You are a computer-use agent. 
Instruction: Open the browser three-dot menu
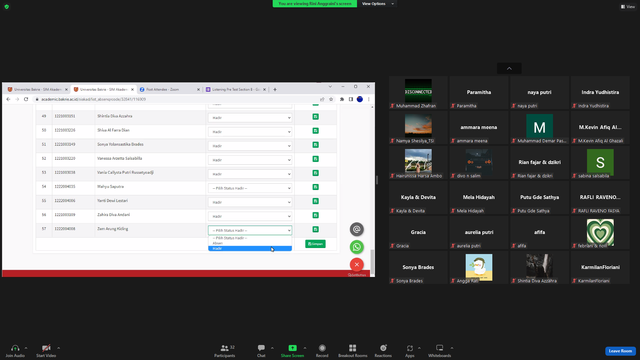pos(369,99)
